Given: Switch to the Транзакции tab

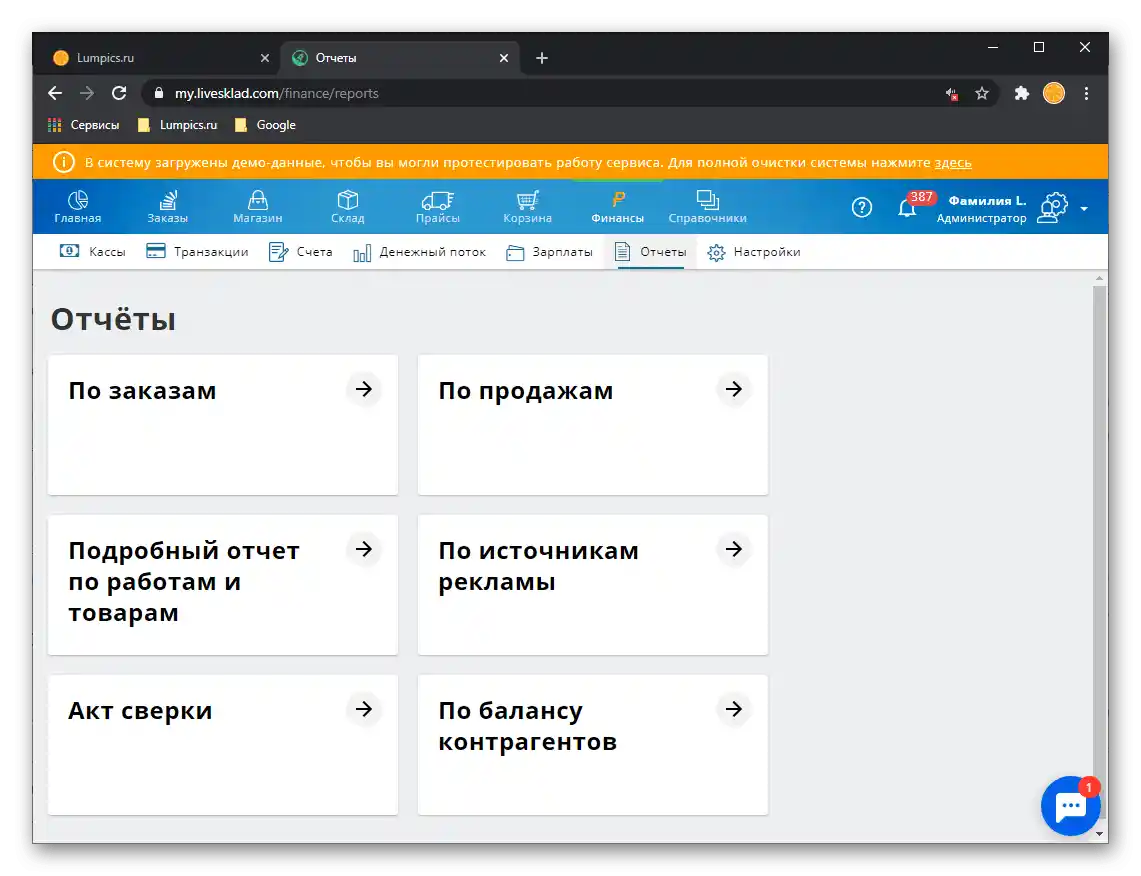Looking at the screenshot, I should click(x=199, y=252).
